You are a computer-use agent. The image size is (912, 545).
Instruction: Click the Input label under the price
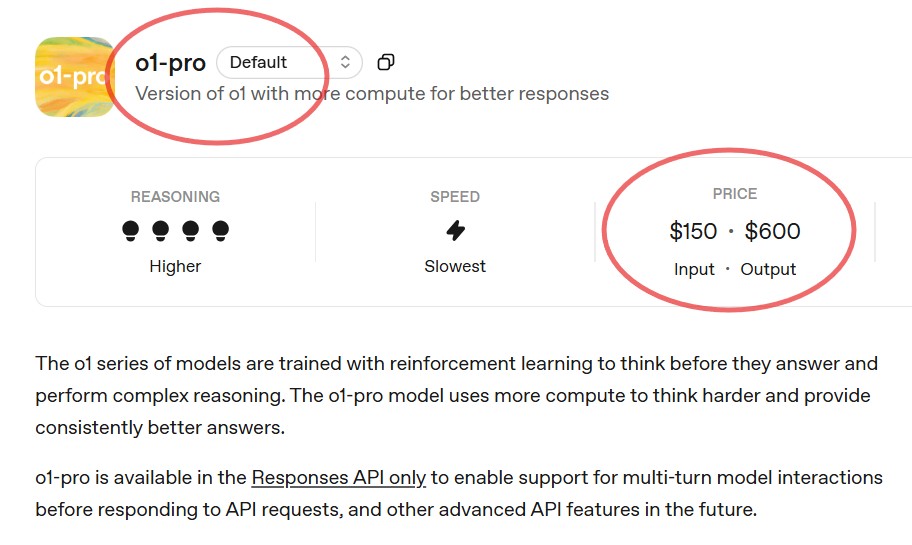point(694,269)
